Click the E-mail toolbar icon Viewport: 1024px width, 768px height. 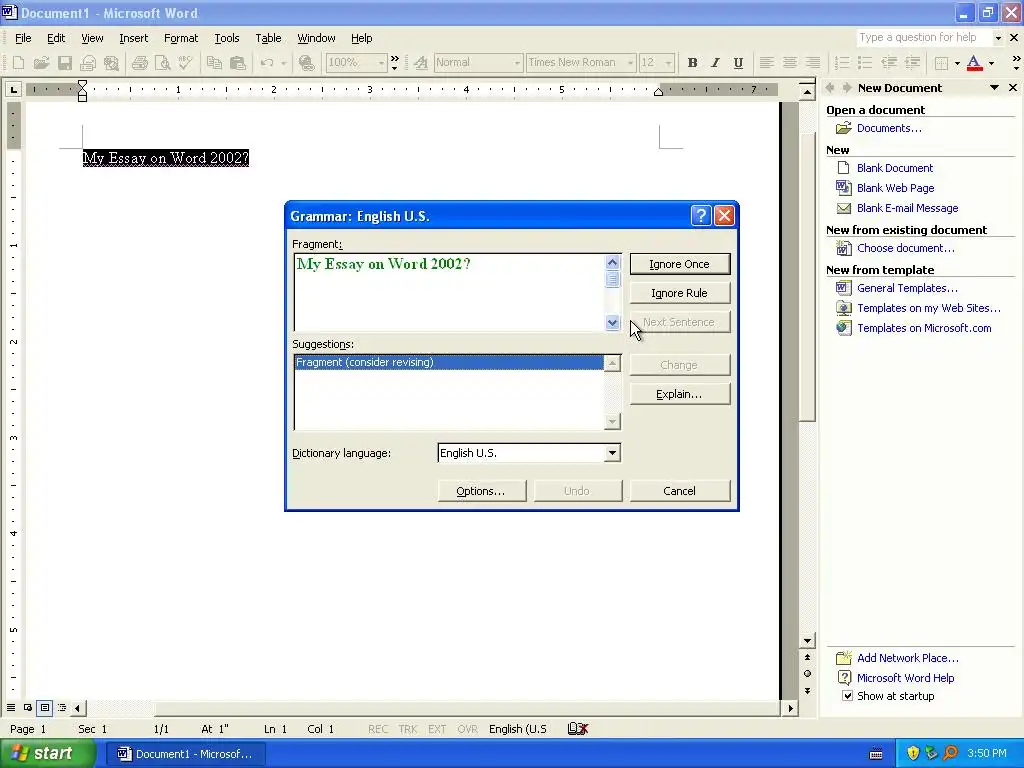click(88, 63)
